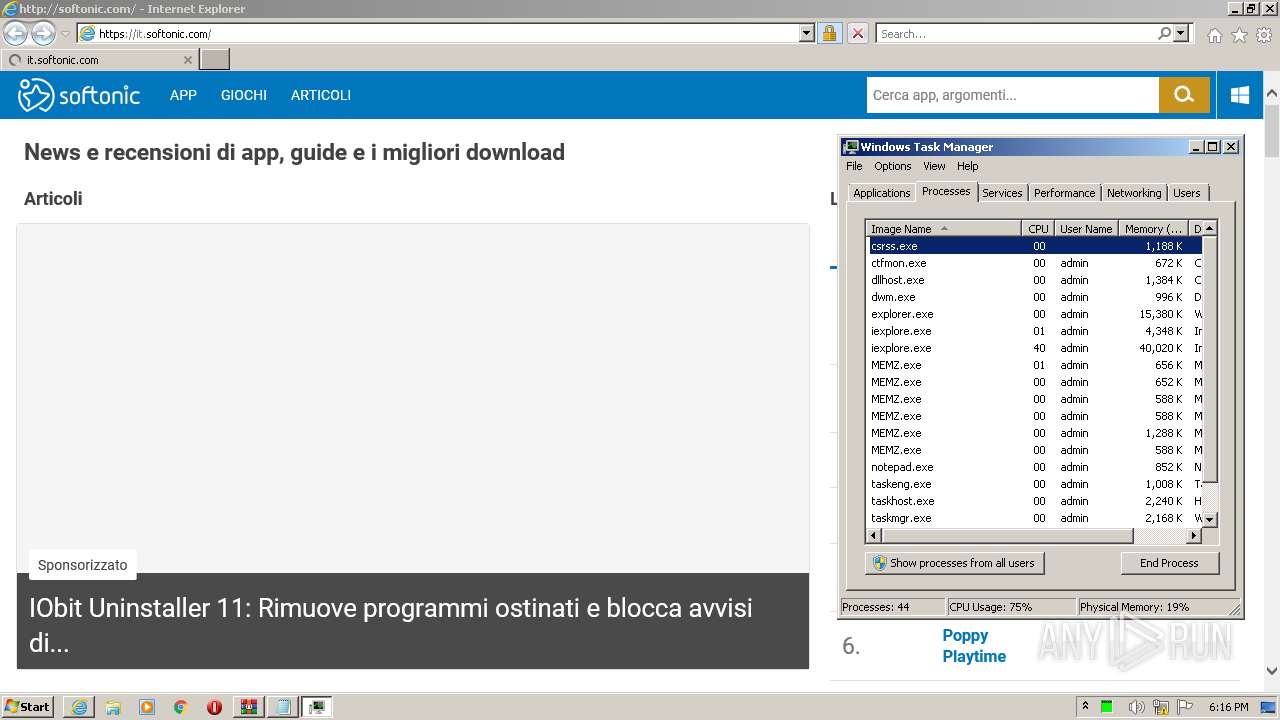Open Task Manager Help menu

pos(967,166)
